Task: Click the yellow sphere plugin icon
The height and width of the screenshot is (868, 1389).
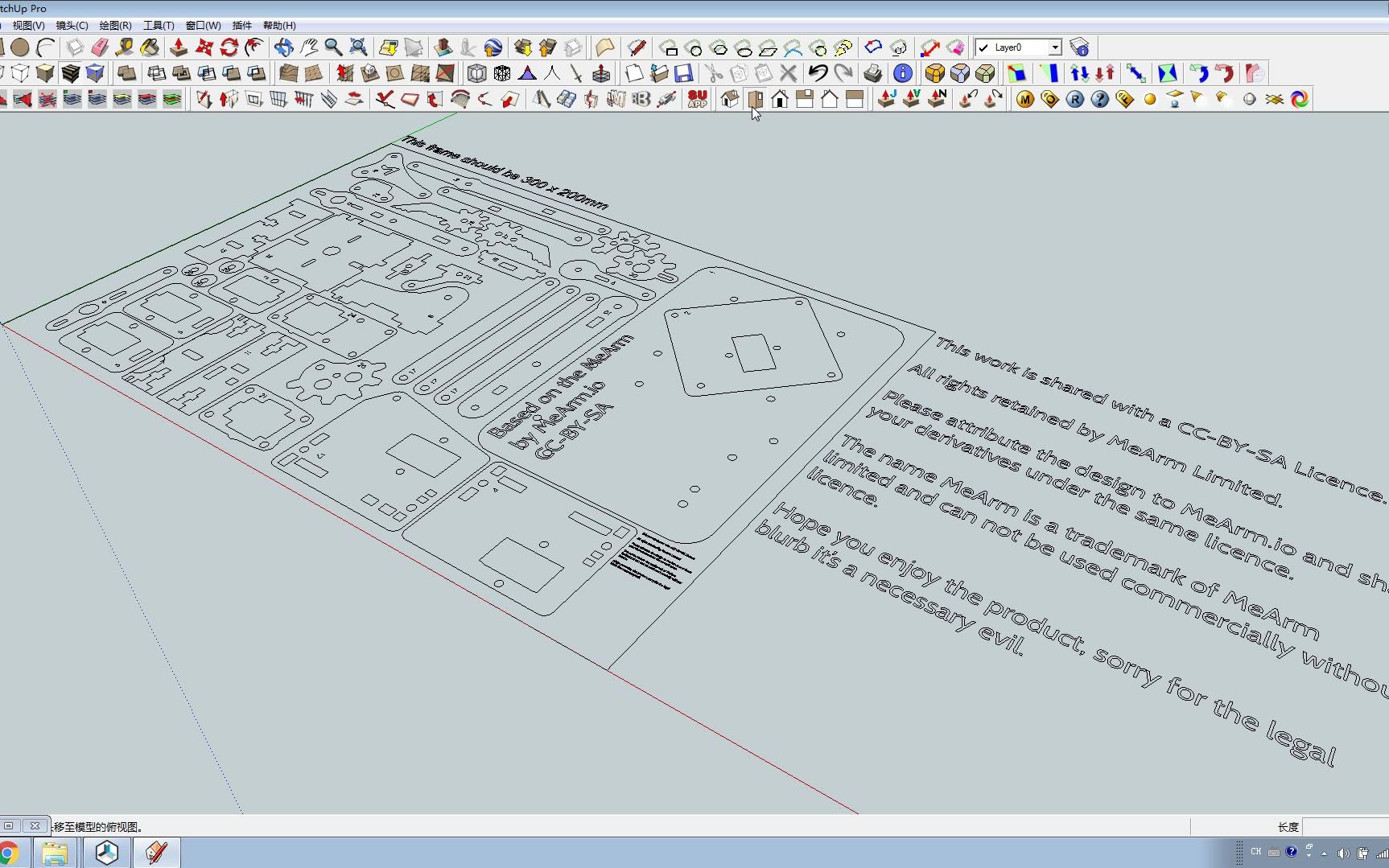Action: point(1150,99)
